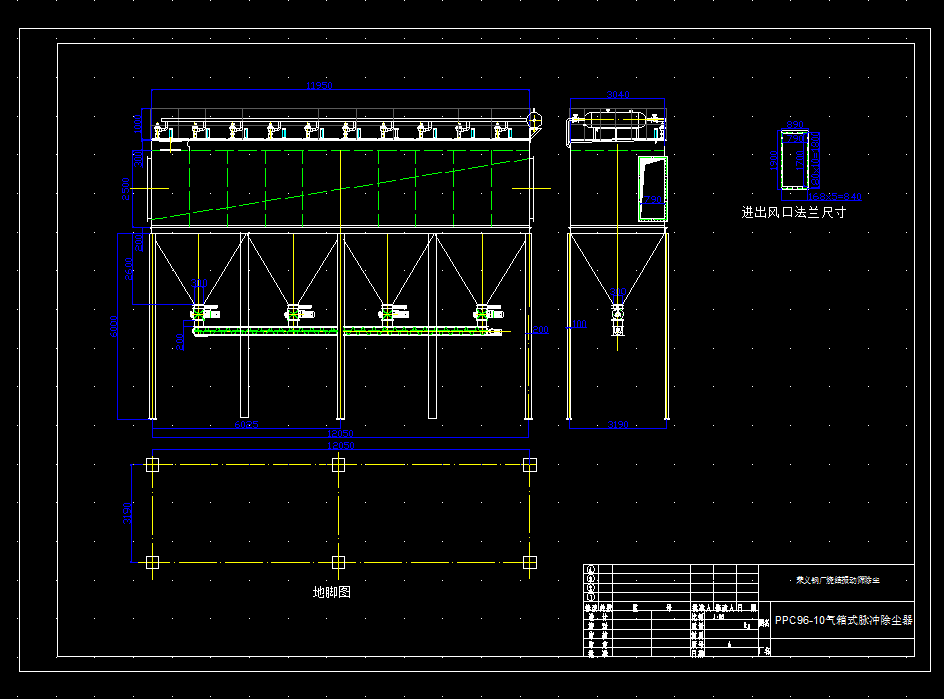Select the 890 flange width dimension
944x699 pixels.
[x=795, y=125]
